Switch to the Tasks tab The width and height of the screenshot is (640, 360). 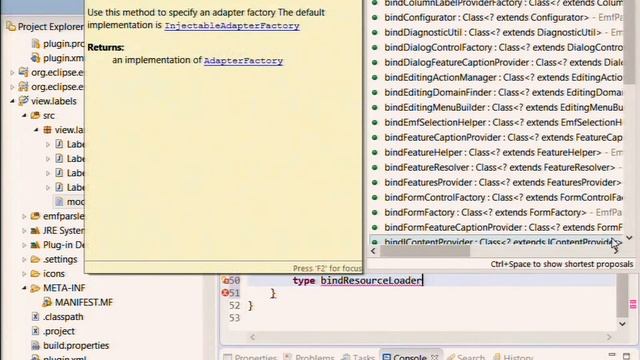point(358,357)
